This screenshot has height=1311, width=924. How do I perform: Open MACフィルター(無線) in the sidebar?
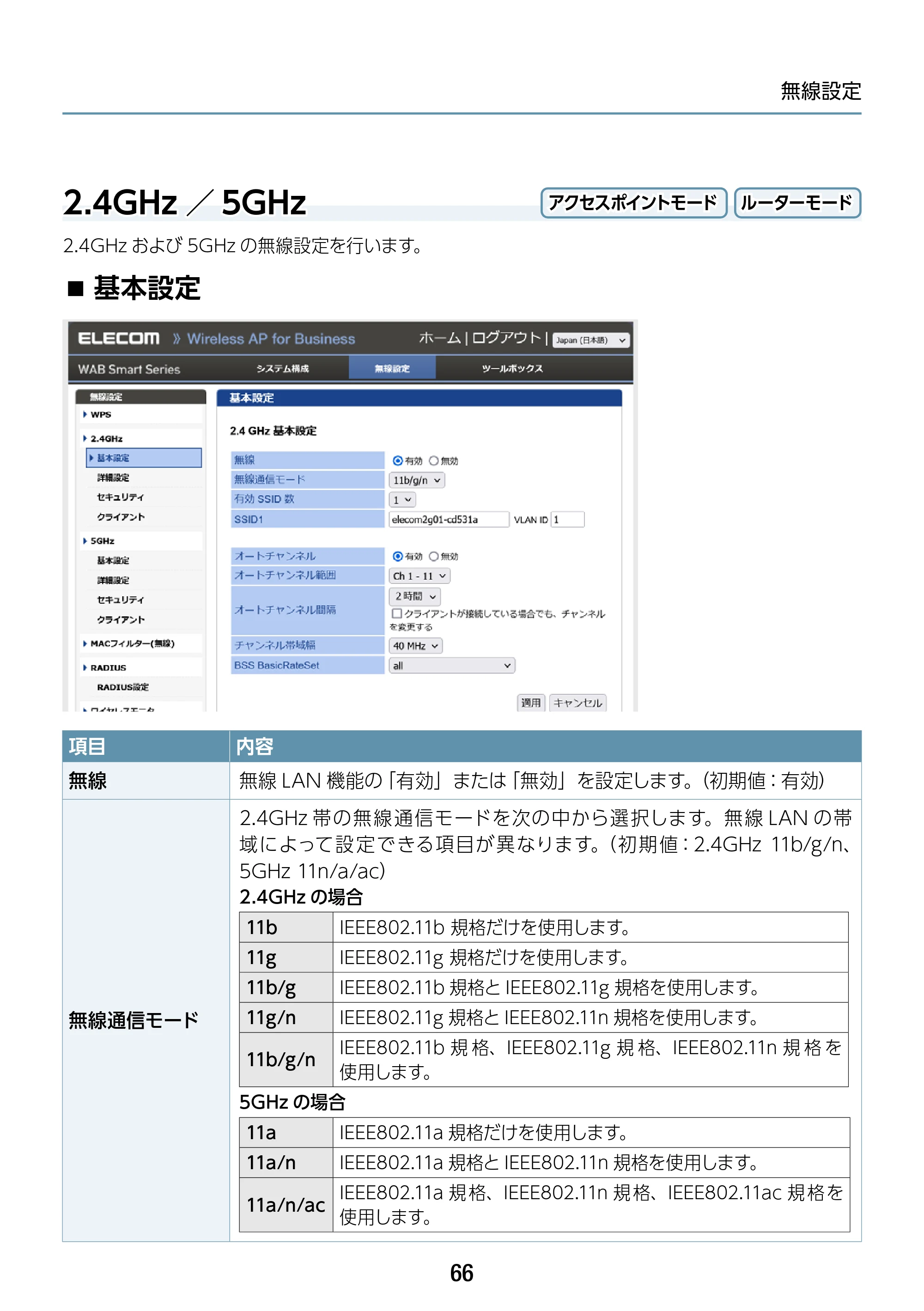coord(132,643)
